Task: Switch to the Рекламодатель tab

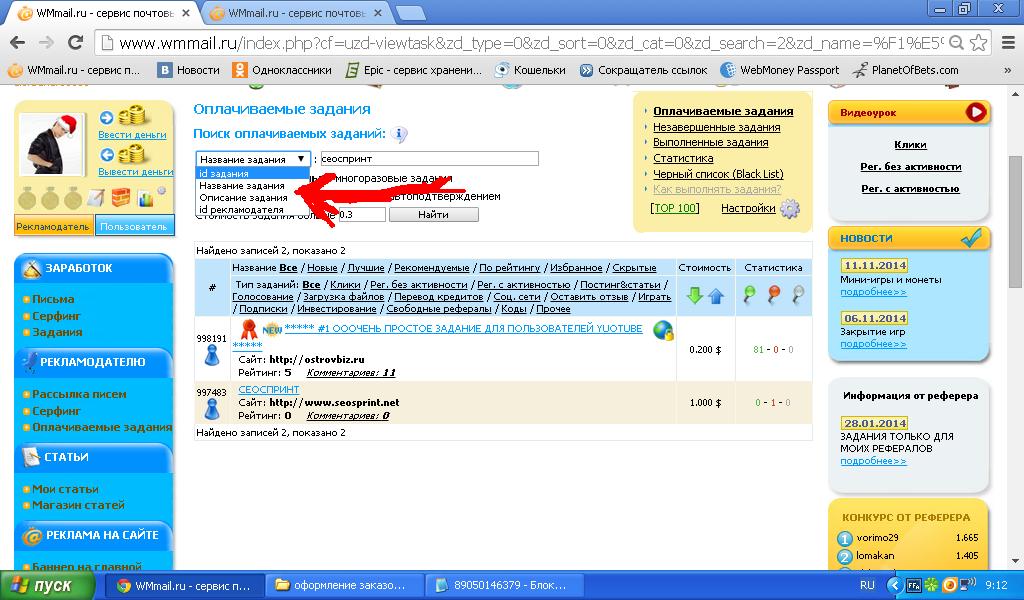Action: [x=54, y=226]
